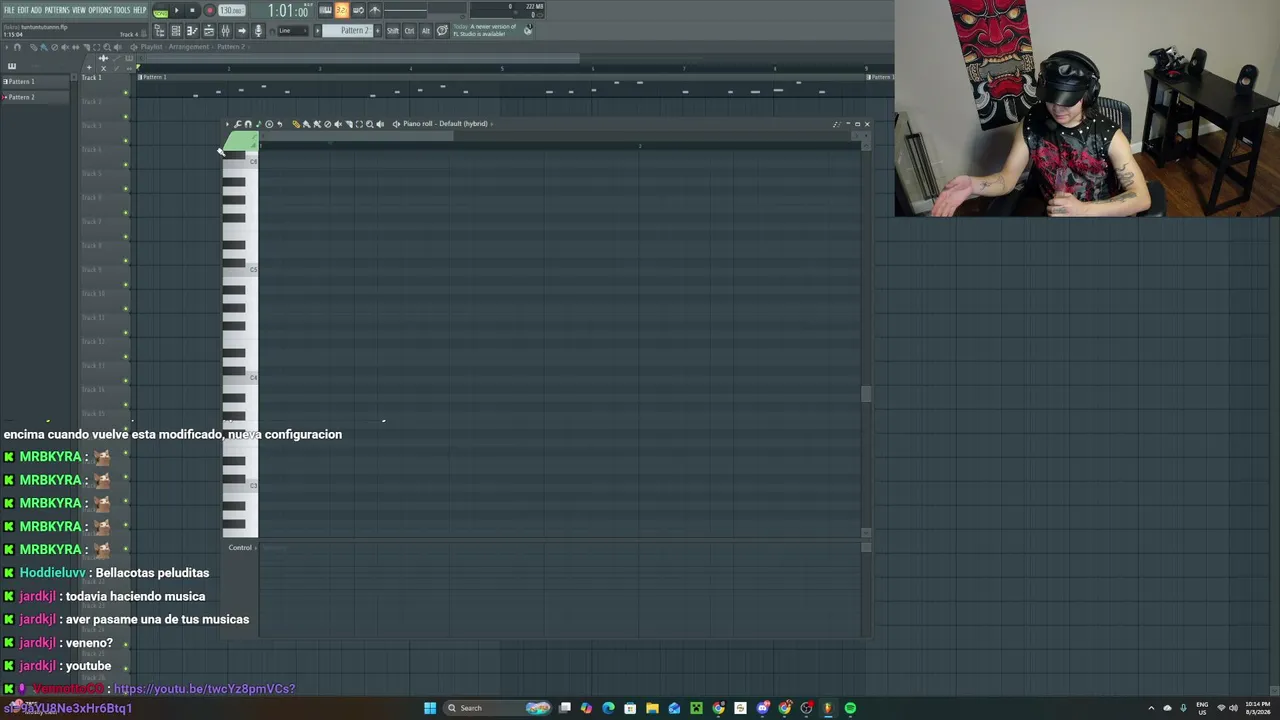Toggle the Record button
Image resolution: width=1280 pixels, height=720 pixels.
209,11
